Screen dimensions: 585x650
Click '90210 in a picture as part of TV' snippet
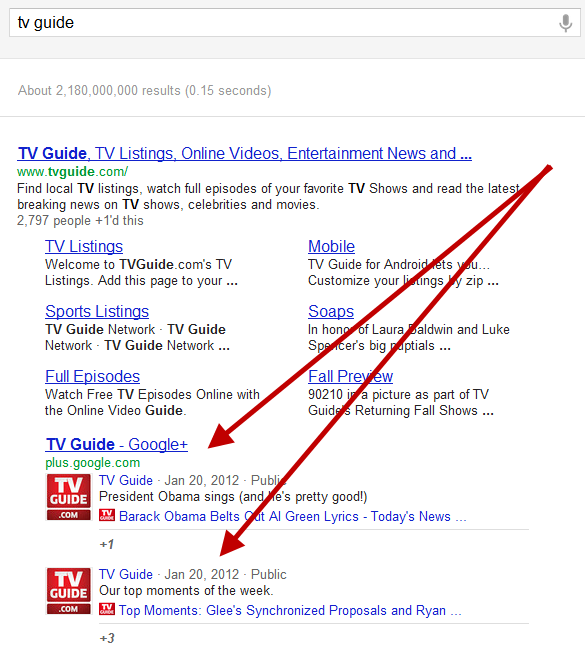click(x=401, y=403)
